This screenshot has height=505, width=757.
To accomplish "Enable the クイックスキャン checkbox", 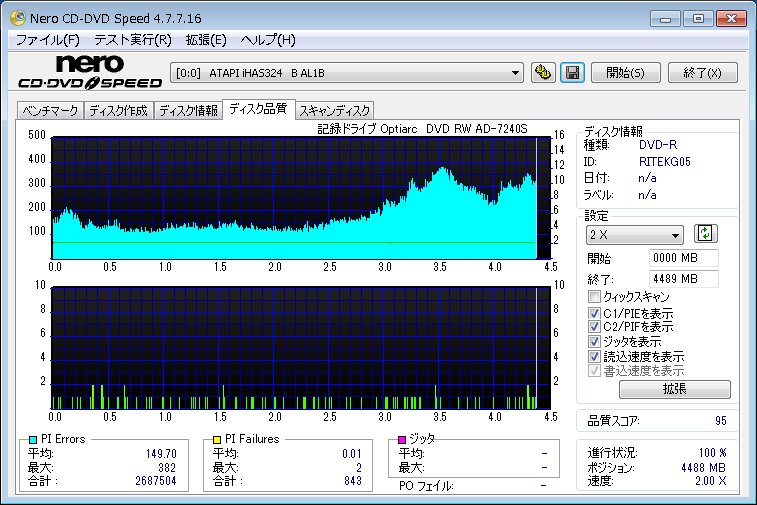I will click(594, 296).
